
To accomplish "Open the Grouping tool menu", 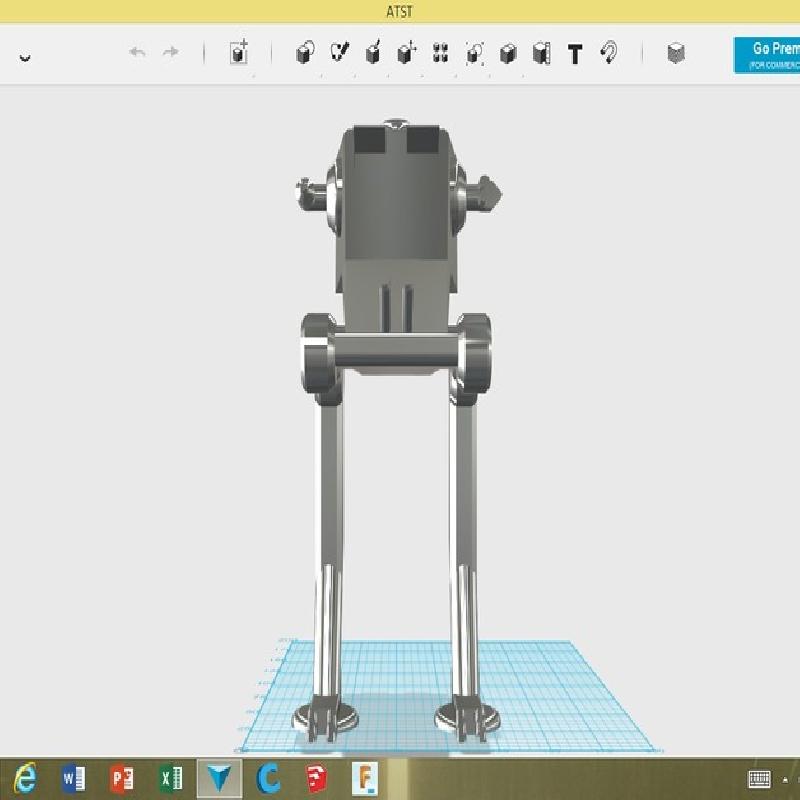I will (474, 53).
